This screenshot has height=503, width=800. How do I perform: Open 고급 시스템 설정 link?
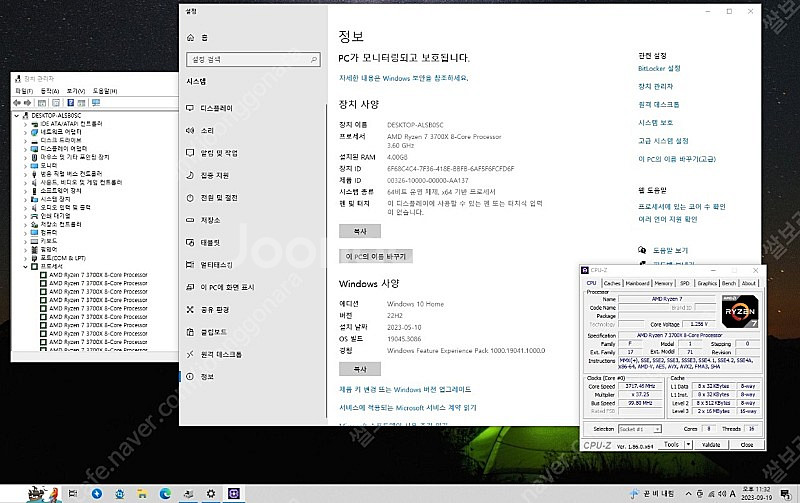click(663, 141)
